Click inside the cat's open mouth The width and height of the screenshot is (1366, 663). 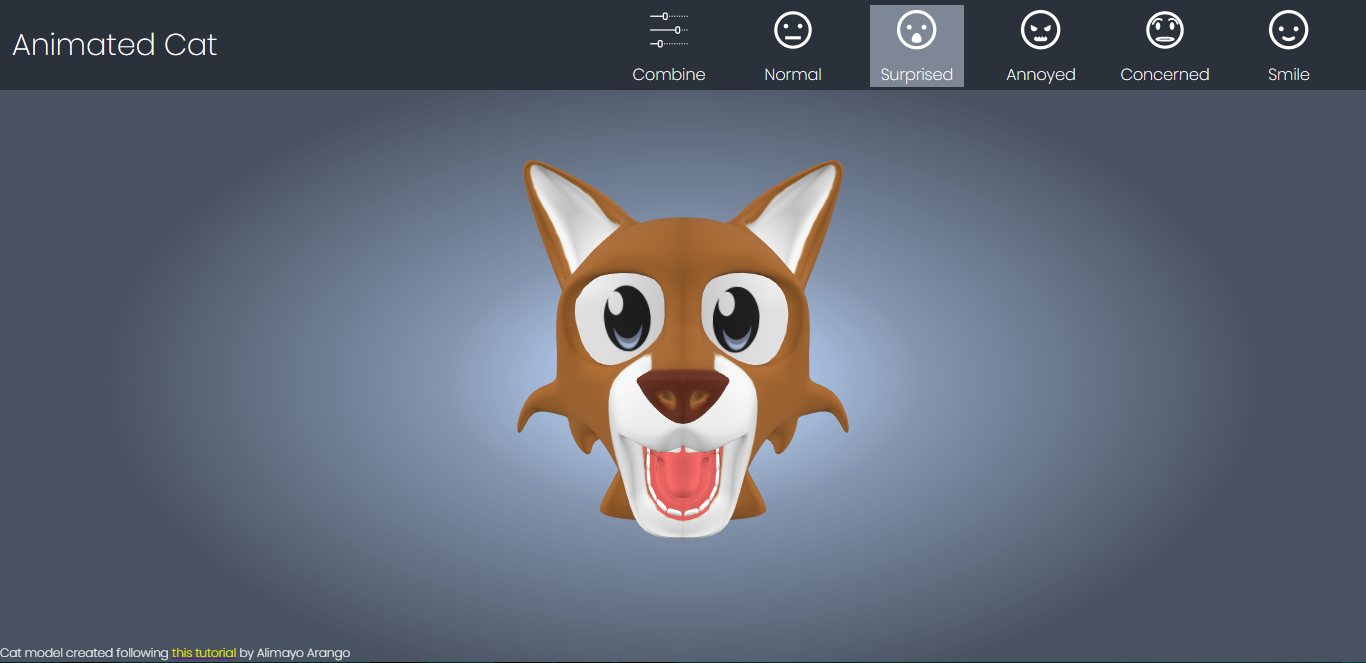pyautogui.click(x=683, y=480)
